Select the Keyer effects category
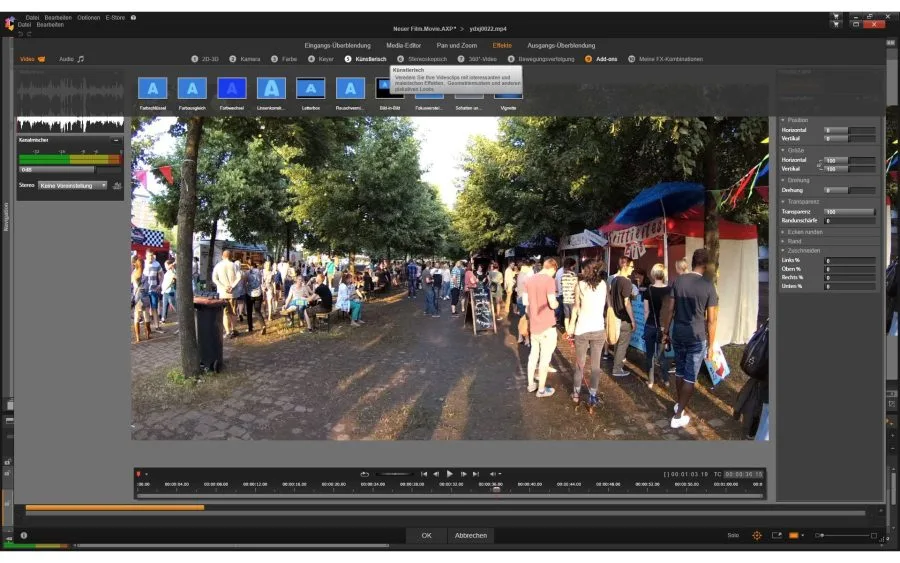The width and height of the screenshot is (900, 563). tap(321, 59)
